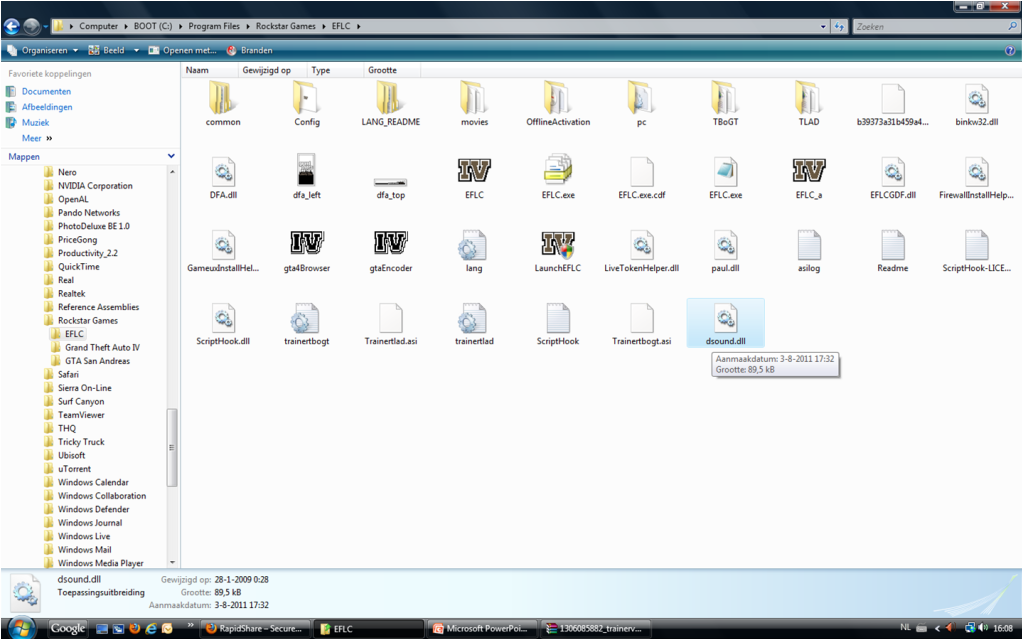Sort files by Gewijzigd op column
Viewport: 1023px width, 640px height.
(x=271, y=70)
